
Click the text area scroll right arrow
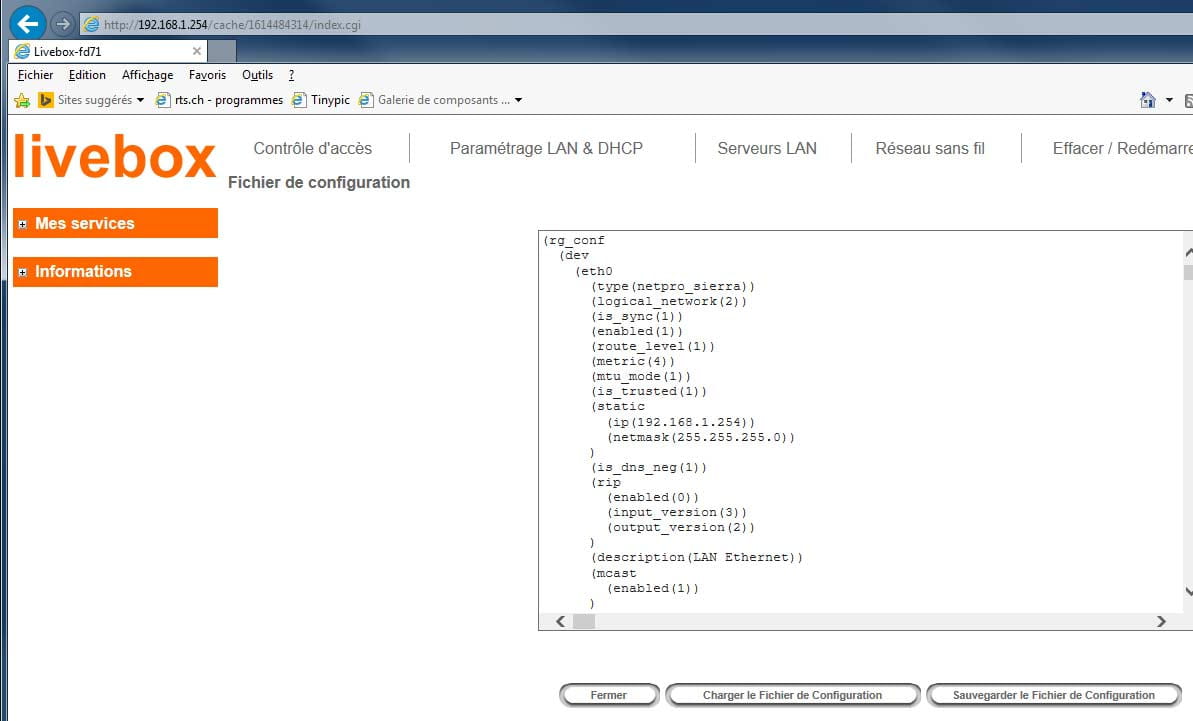click(x=1161, y=621)
